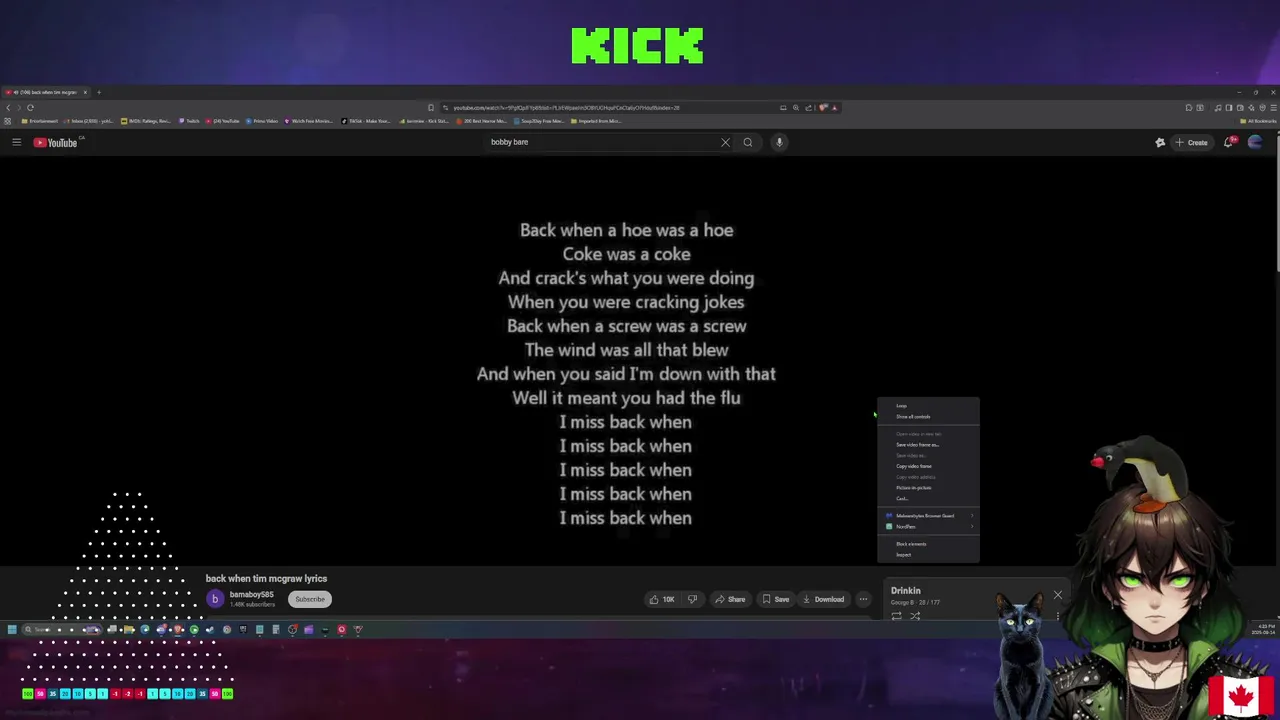1280x720 pixels.
Task: Subscribe to bamaboy585 channel
Action: pyautogui.click(x=310, y=599)
